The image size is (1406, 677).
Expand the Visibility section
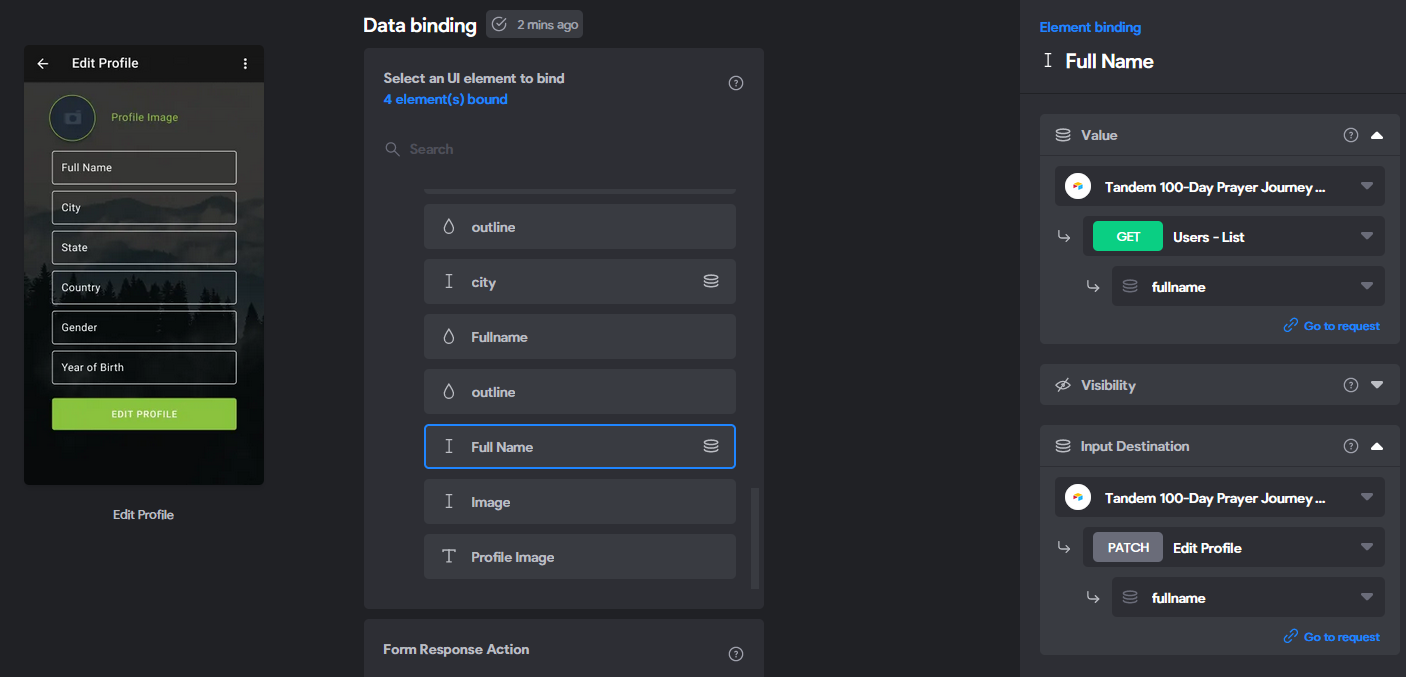click(1377, 385)
